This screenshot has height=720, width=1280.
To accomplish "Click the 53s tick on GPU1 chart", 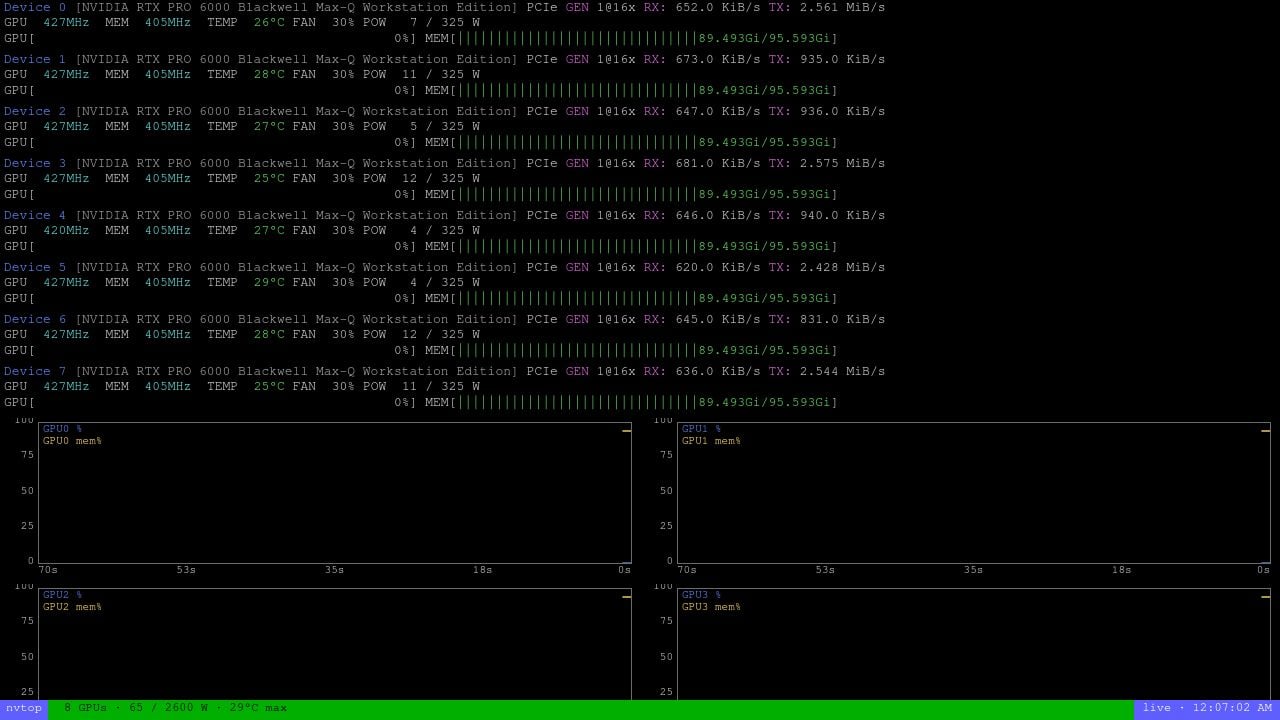I will point(825,570).
